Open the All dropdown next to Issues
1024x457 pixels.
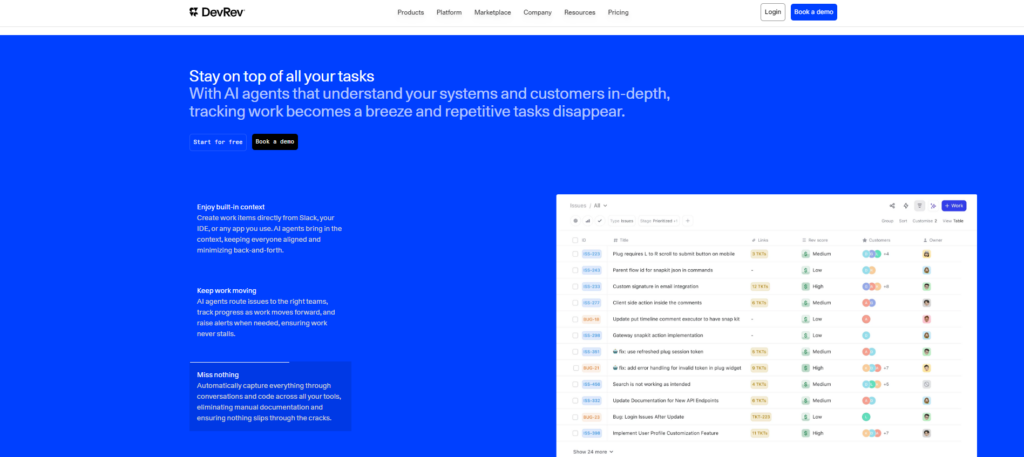click(600, 206)
